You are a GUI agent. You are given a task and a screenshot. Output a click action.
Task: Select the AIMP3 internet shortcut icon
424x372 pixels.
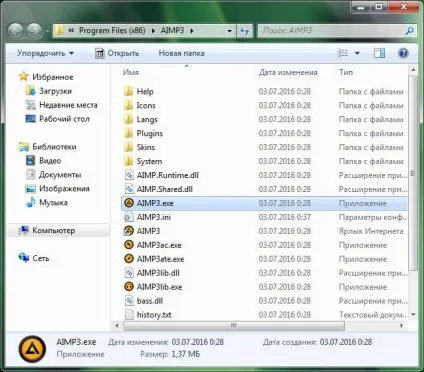pos(129,231)
